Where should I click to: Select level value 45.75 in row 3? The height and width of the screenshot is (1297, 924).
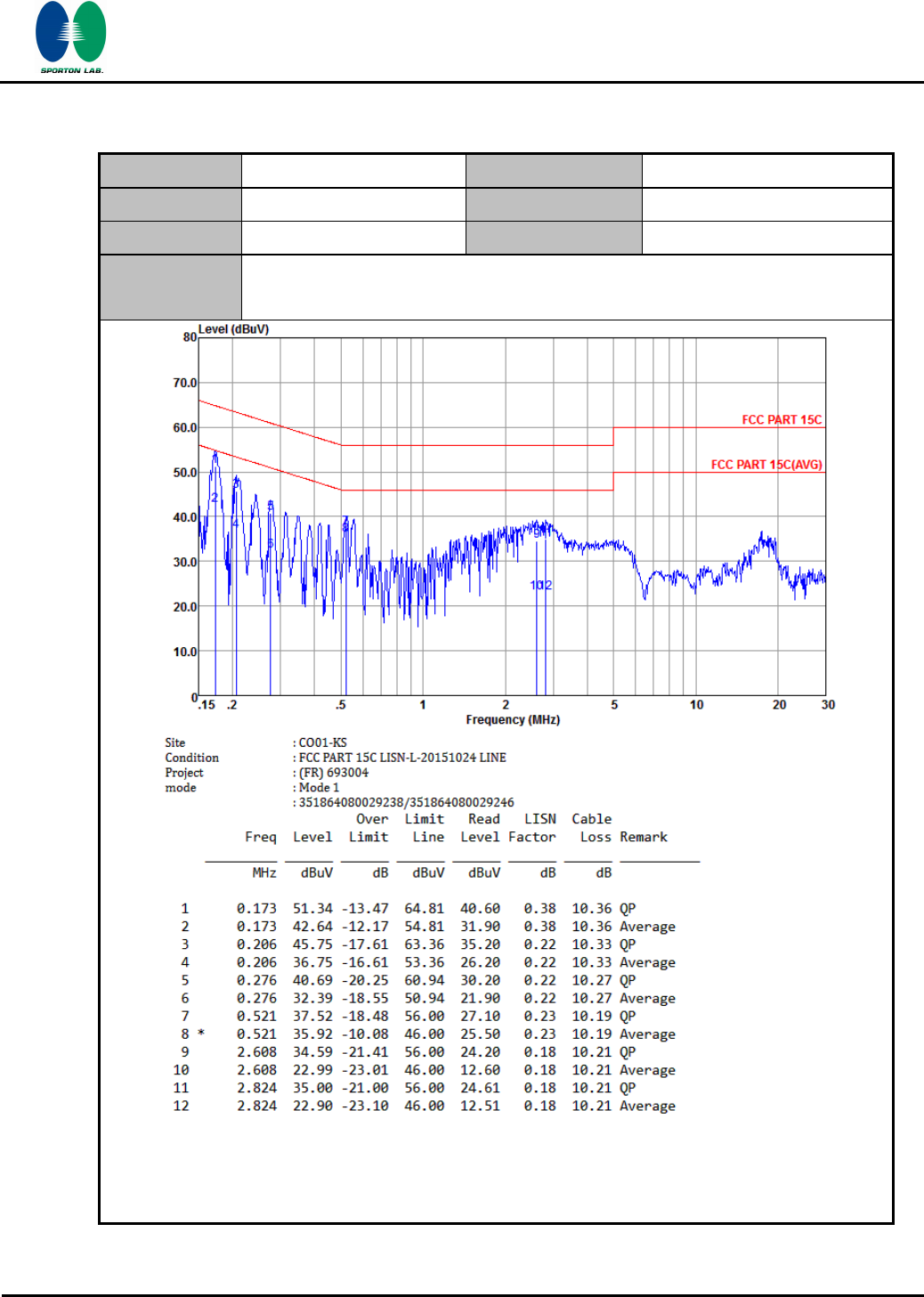312,944
